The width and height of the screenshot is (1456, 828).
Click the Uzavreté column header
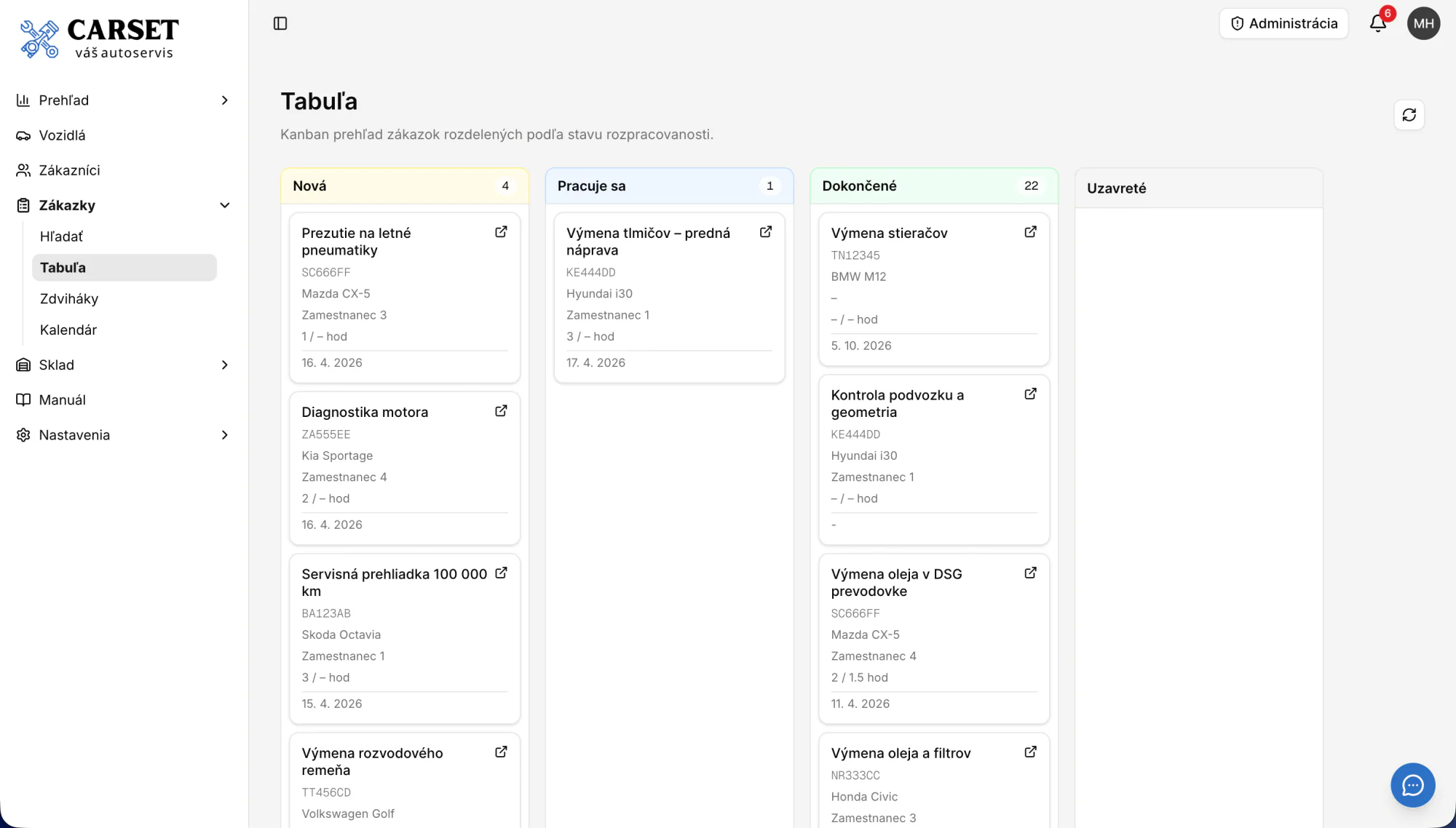pyautogui.click(x=1198, y=188)
